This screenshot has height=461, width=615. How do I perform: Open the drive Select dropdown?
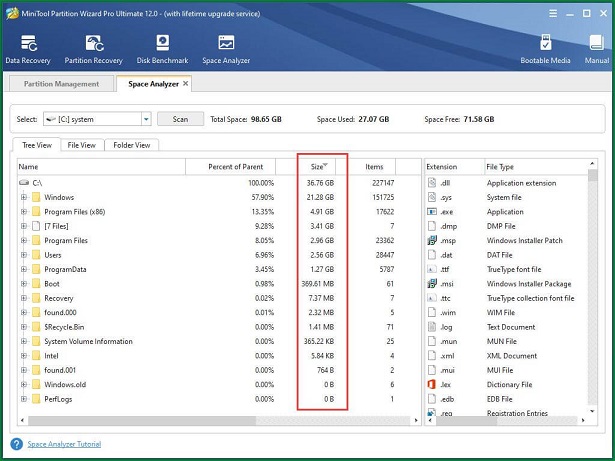146,119
